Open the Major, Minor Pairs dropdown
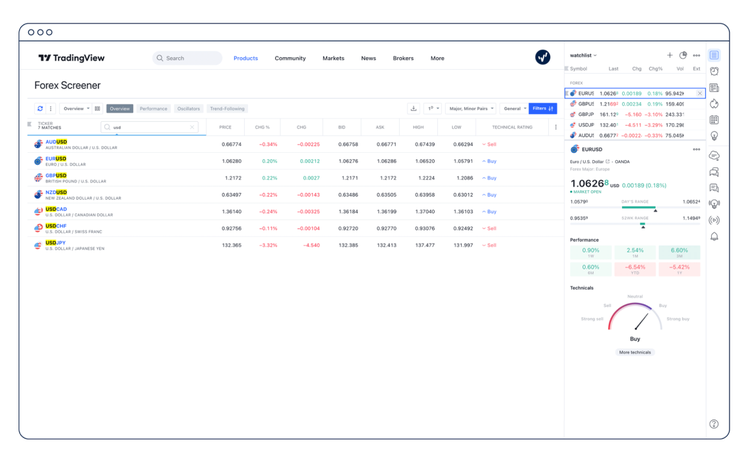Image resolution: width=750 pixels, height=461 pixels. (x=472, y=108)
